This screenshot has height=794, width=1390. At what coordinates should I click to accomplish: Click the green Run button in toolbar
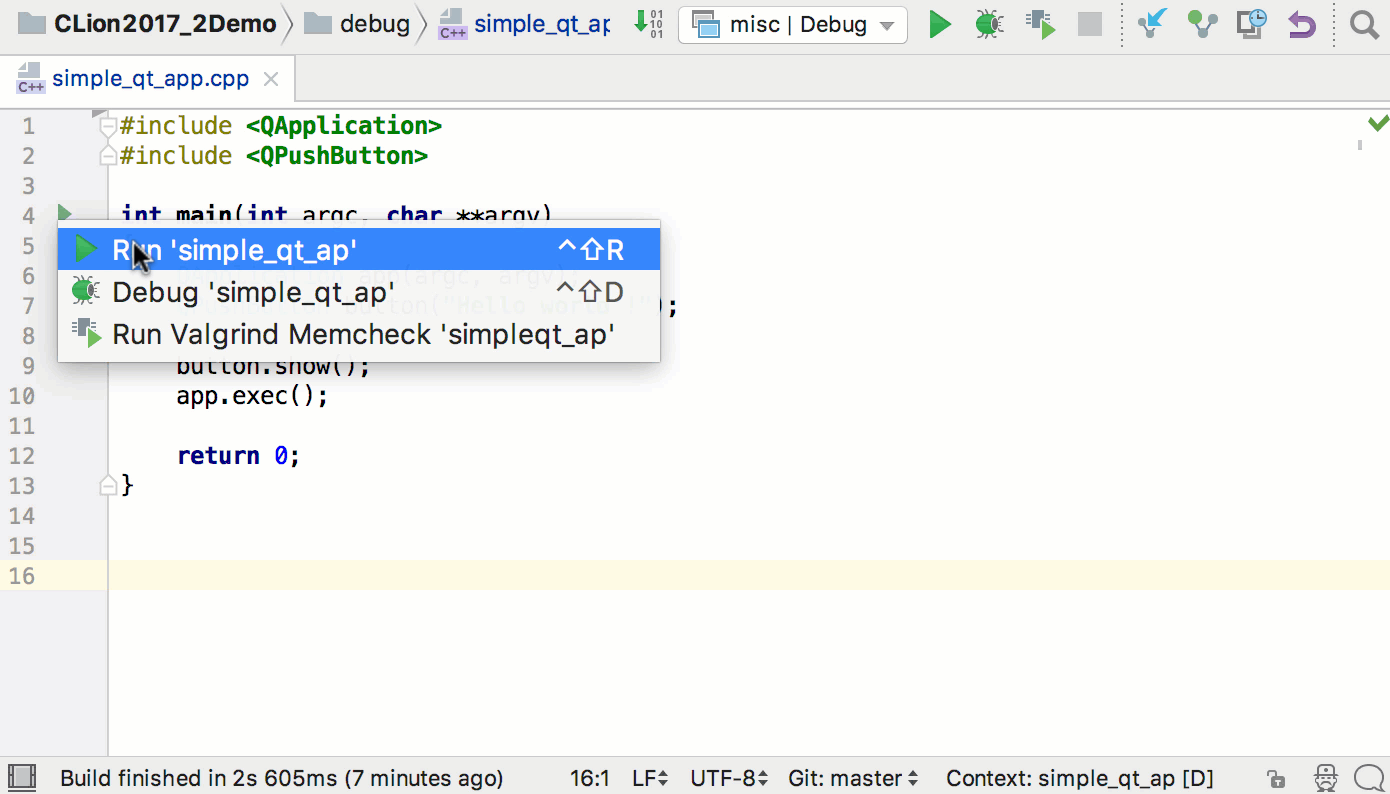[939, 25]
